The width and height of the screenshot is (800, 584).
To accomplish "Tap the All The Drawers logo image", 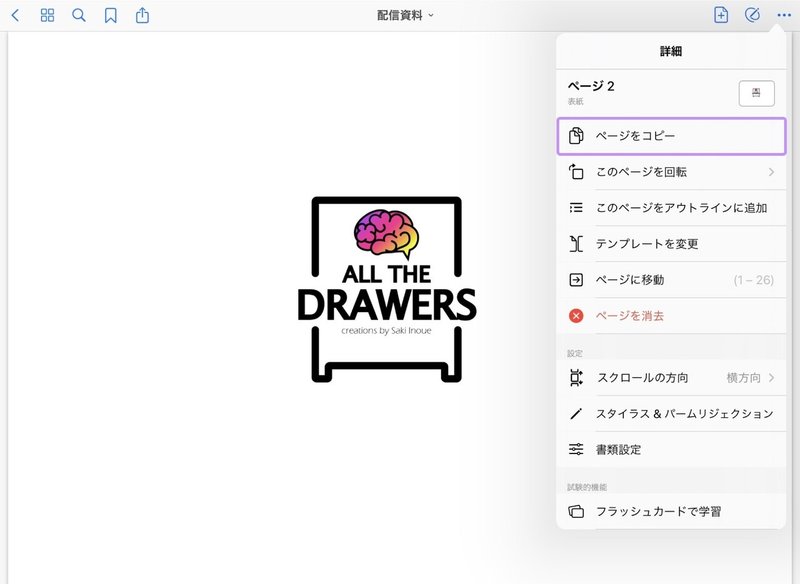I will [x=387, y=289].
